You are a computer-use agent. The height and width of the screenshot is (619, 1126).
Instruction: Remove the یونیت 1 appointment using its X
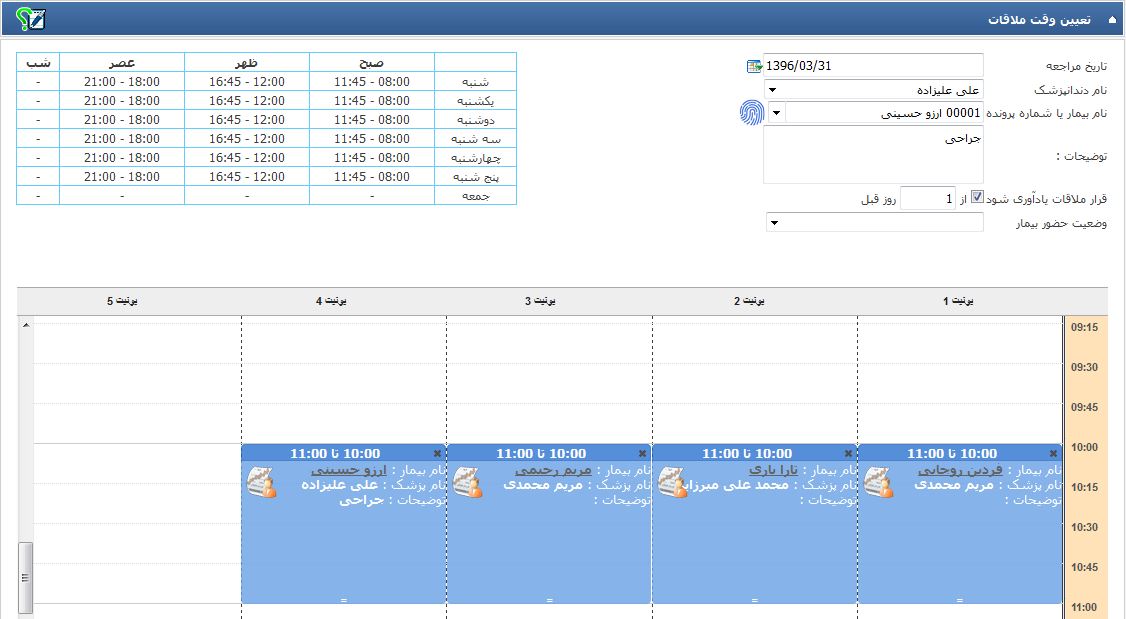click(1053, 453)
